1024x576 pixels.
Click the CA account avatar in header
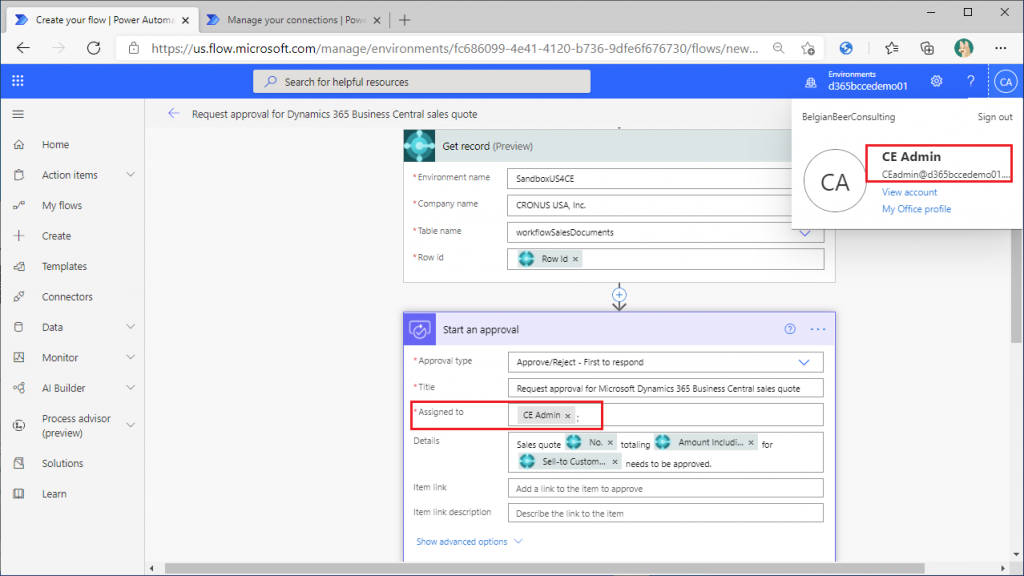(1006, 82)
